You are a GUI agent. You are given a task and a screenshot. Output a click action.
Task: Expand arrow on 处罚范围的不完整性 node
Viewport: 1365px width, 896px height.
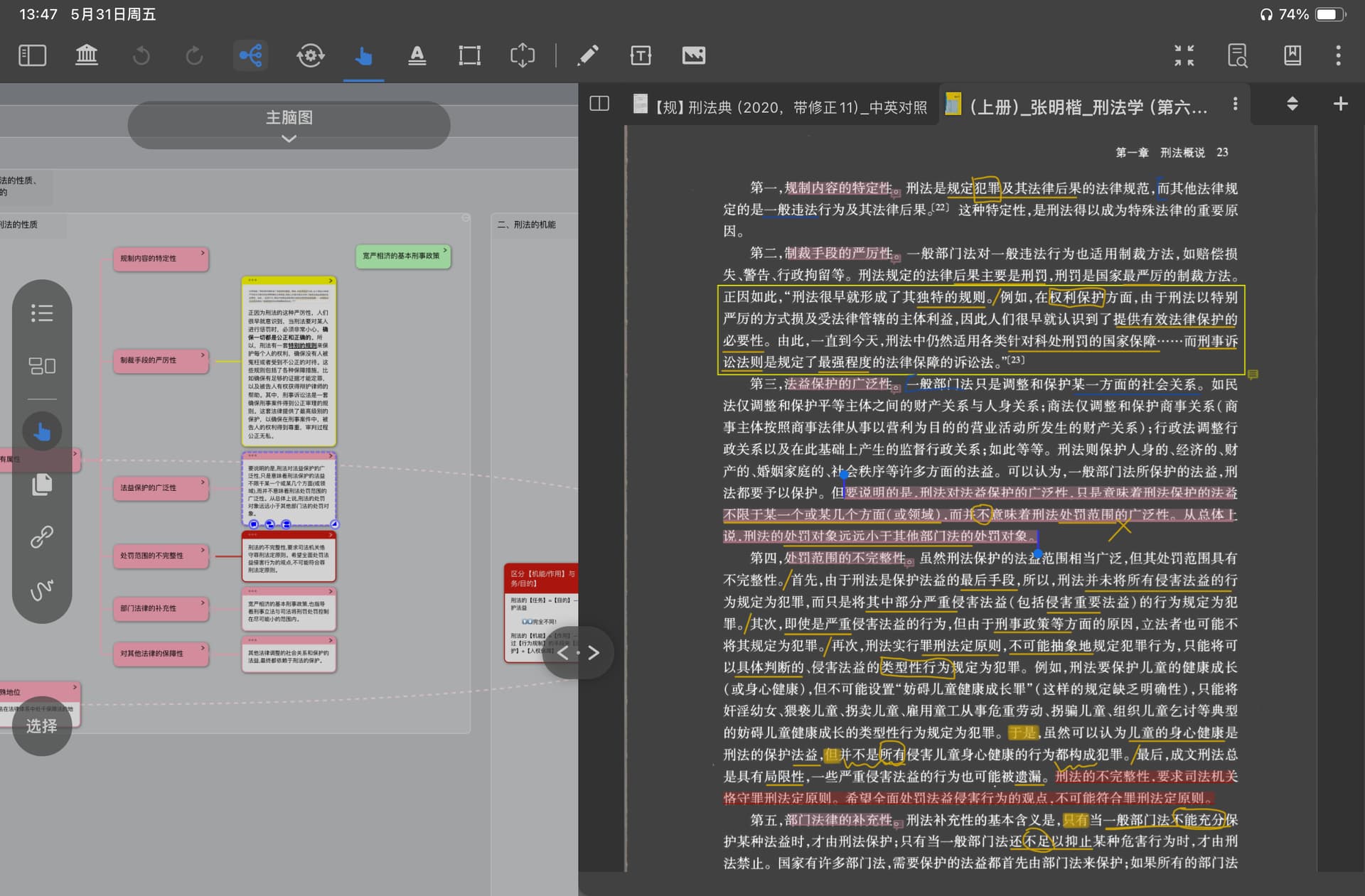point(203,550)
